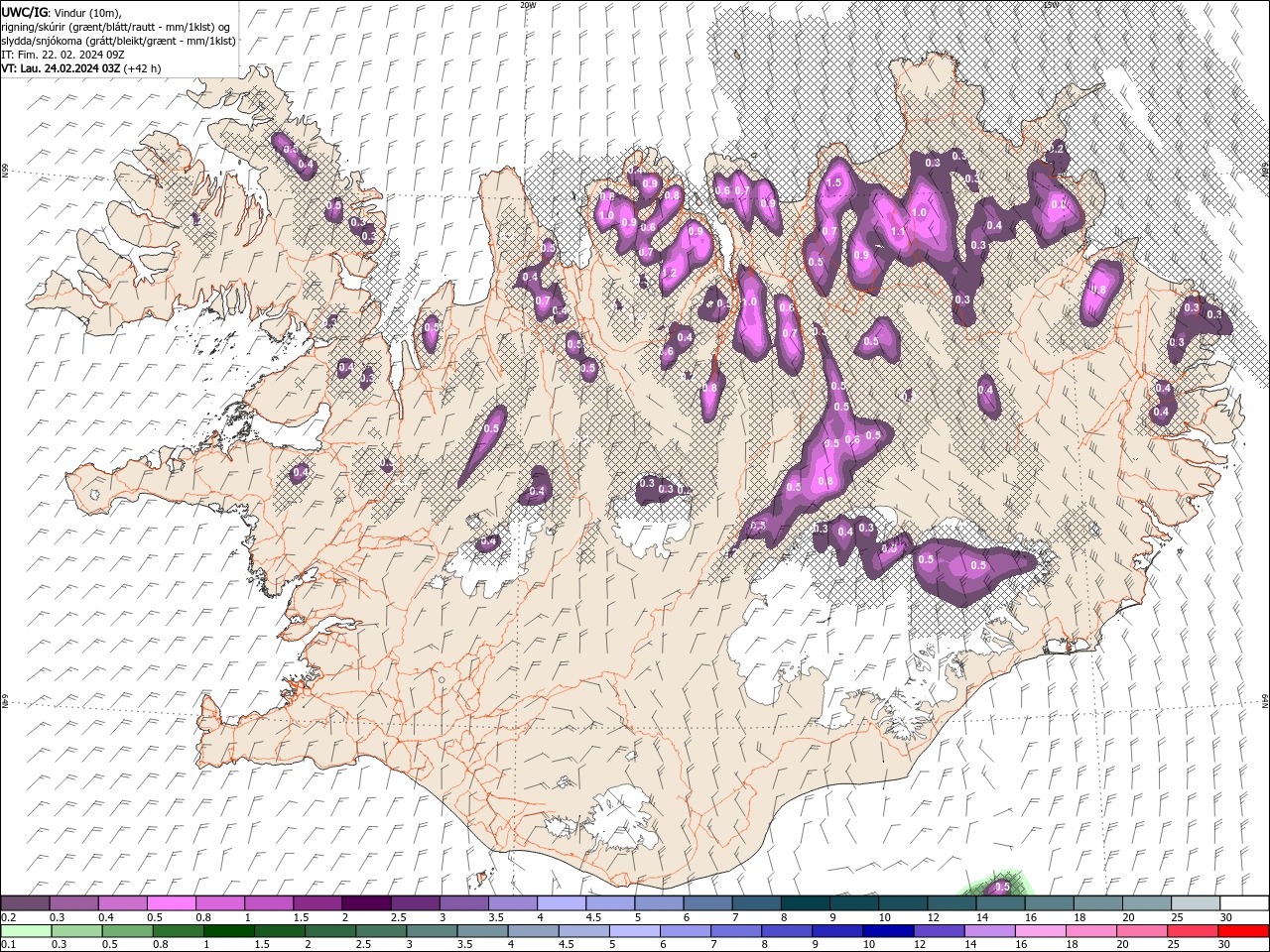Choose the red rain swatch between 25 and 30
Screen dimensions: 1270x952
(1195, 931)
